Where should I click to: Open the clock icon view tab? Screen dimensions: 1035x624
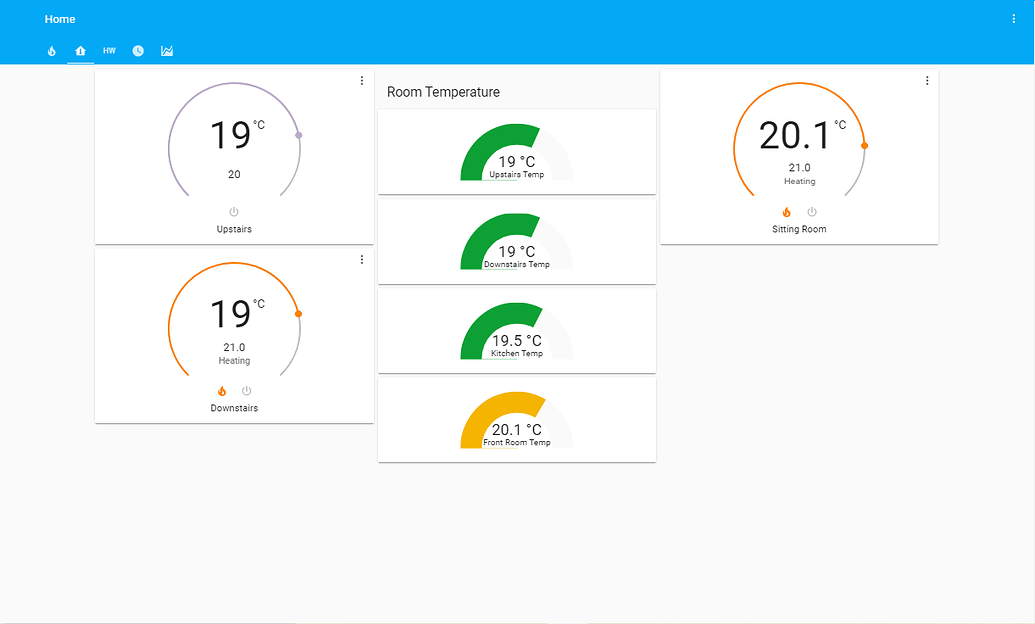tap(137, 50)
